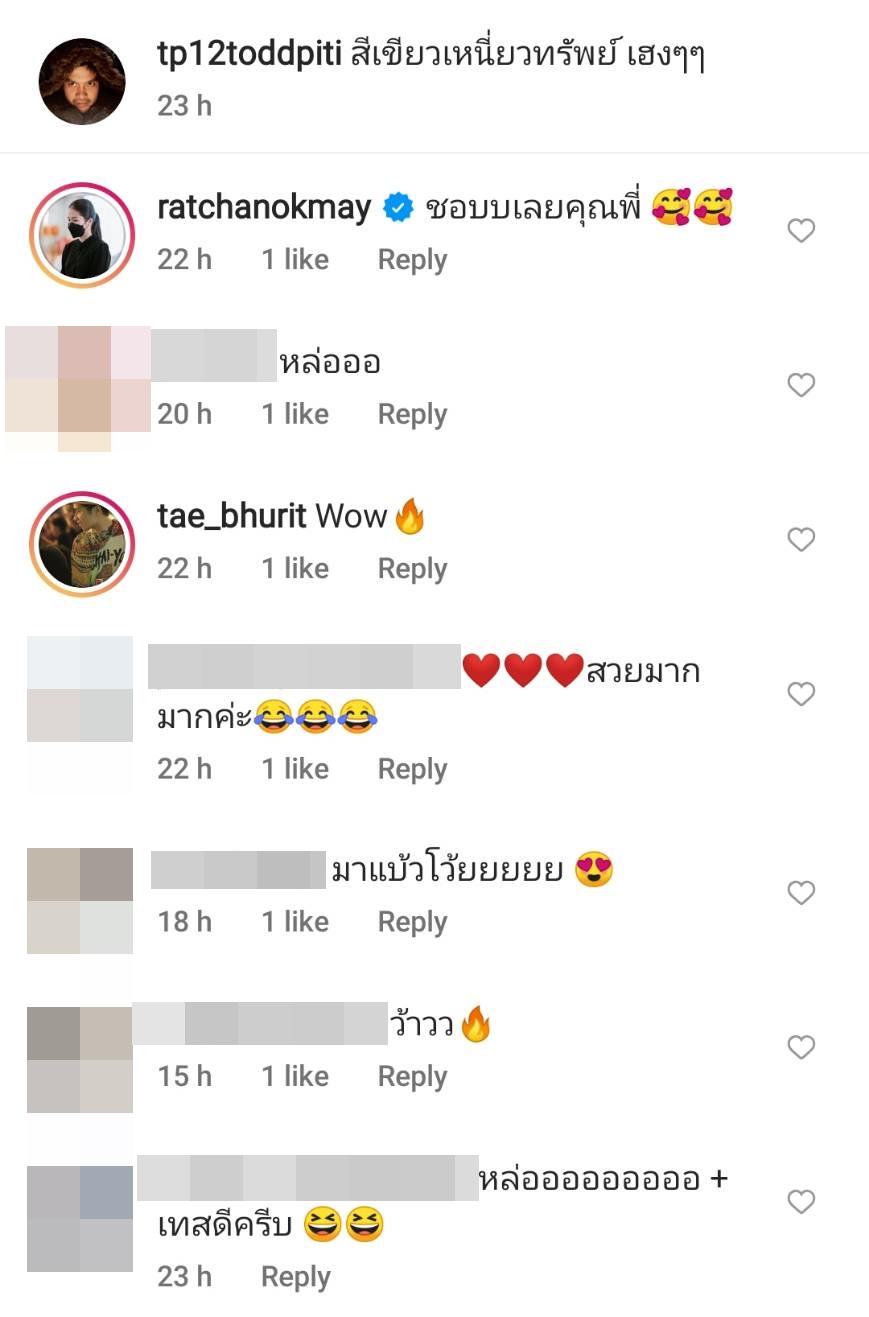Like the สวยมาก comment with three hearts
Image resolution: width=869 pixels, height=1317 pixels.
point(801,694)
